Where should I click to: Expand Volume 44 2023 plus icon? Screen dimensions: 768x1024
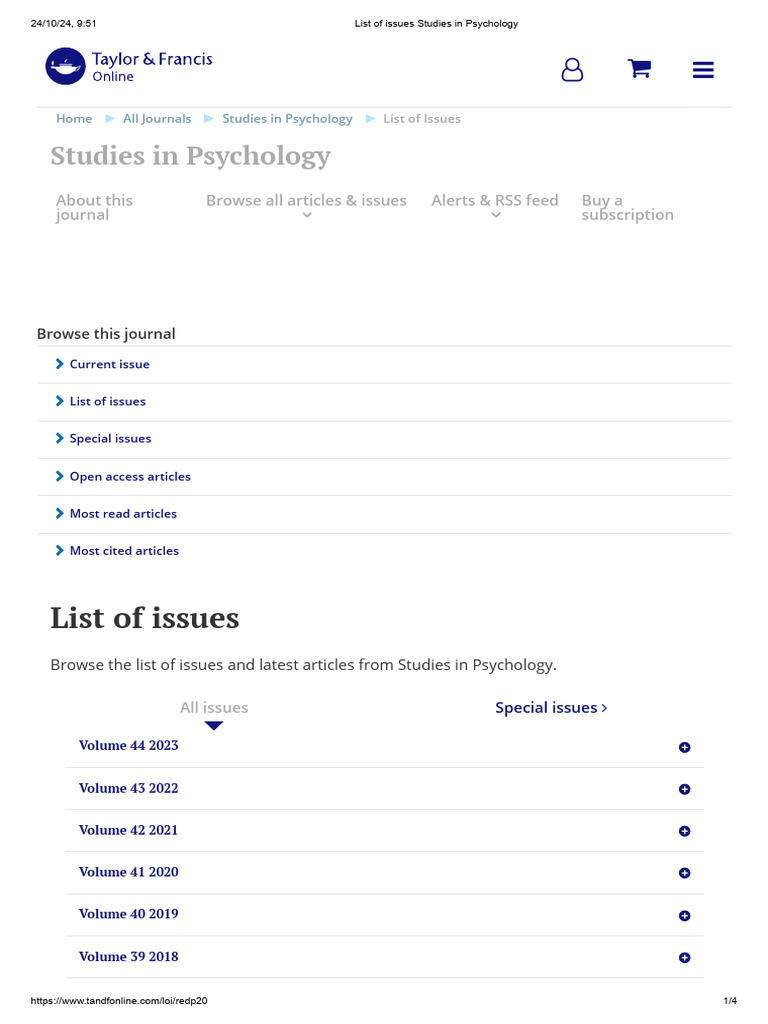[684, 747]
